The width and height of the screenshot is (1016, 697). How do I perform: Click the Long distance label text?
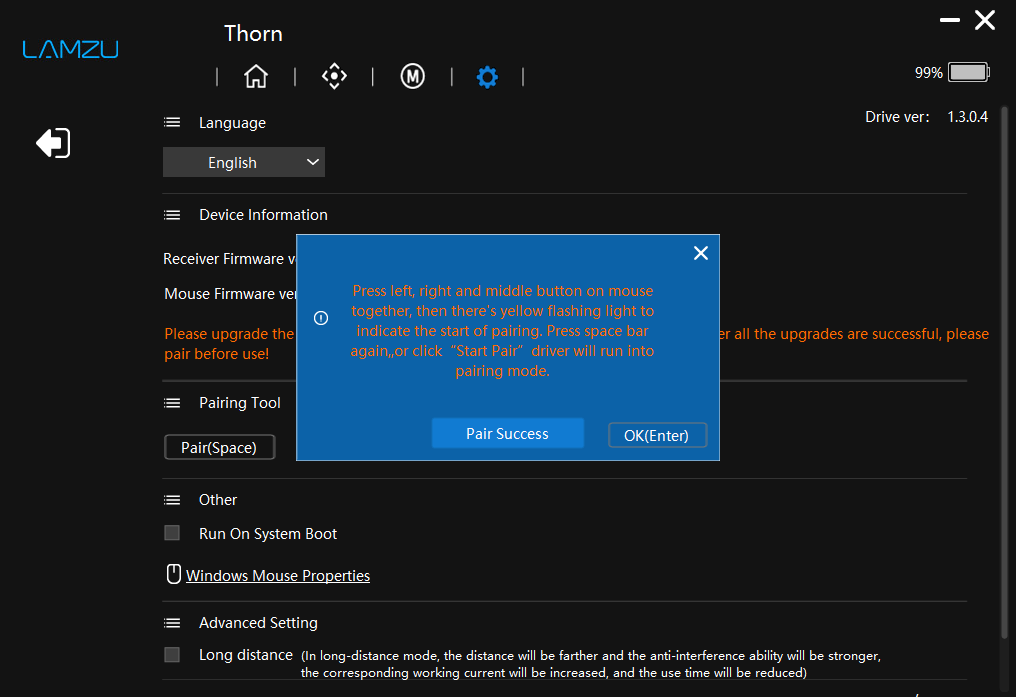(x=246, y=655)
